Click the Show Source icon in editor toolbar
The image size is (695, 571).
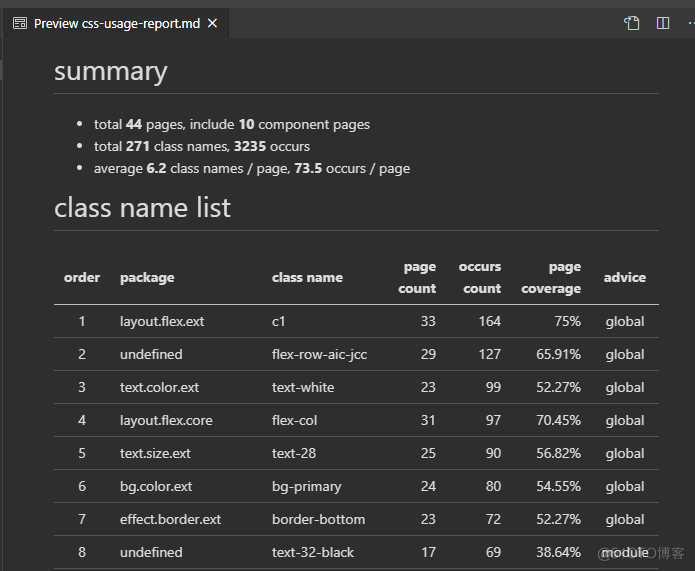(631, 23)
